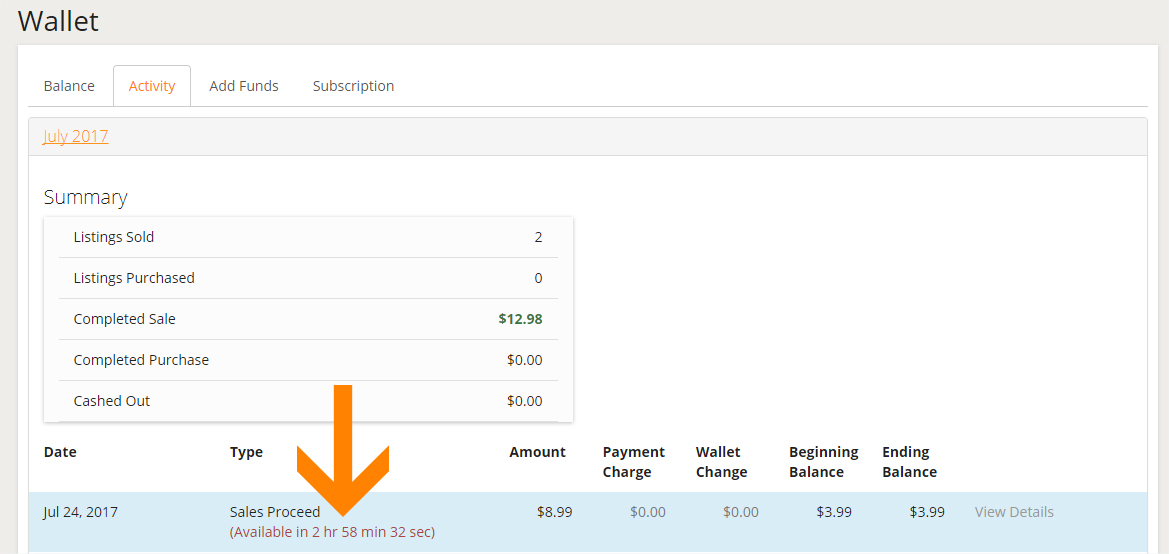Viewport: 1169px width, 554px height.
Task: Click the Ending Balance column header
Action: pos(910,462)
